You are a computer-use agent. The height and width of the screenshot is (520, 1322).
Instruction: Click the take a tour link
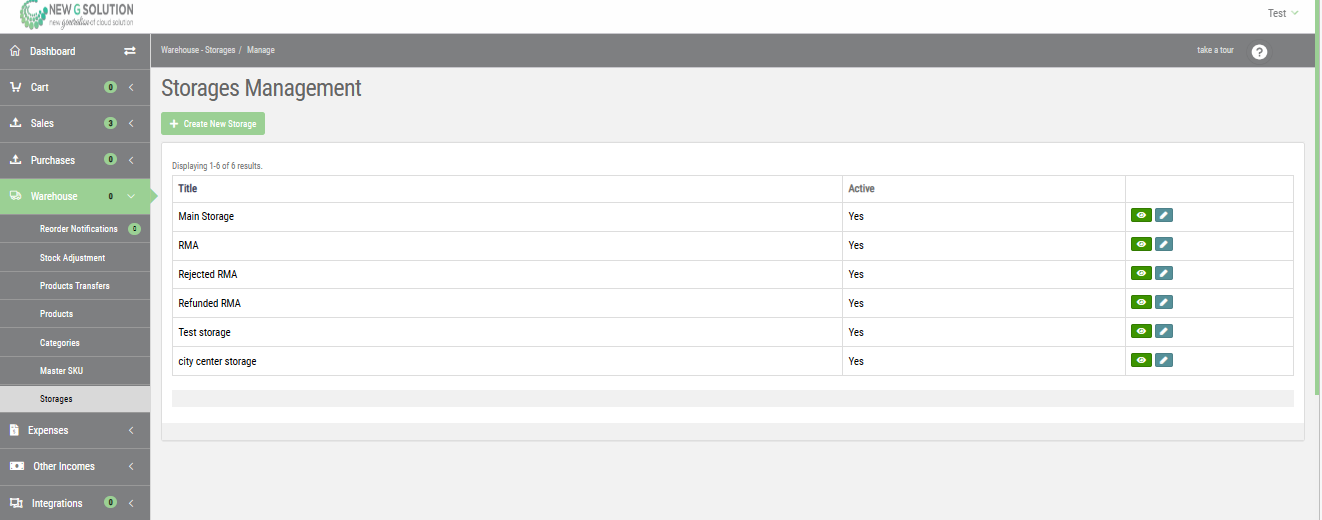click(1215, 50)
